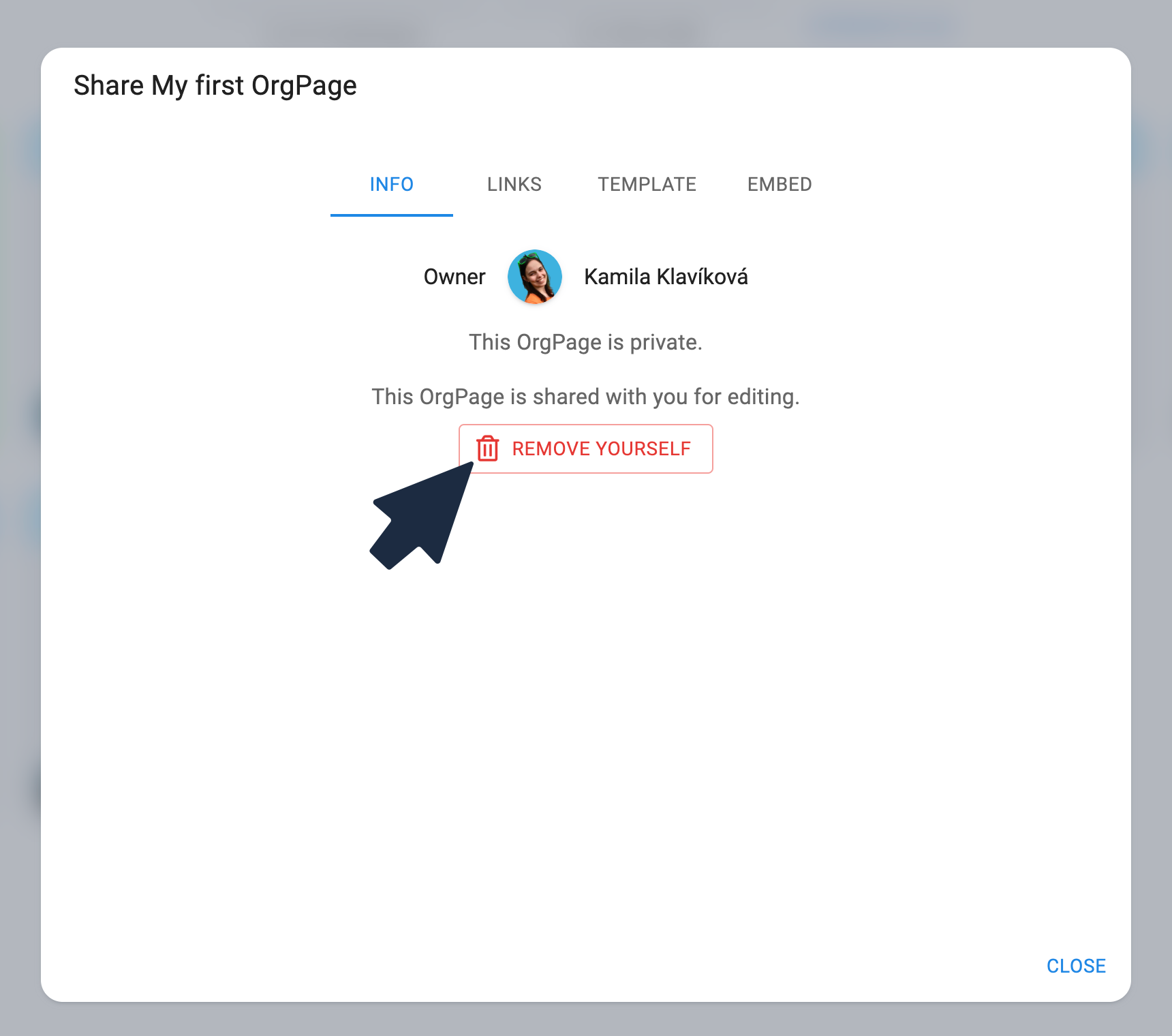Image resolution: width=1172 pixels, height=1036 pixels.
Task: Close the share dialog via CLOSE
Action: pyautogui.click(x=1075, y=966)
